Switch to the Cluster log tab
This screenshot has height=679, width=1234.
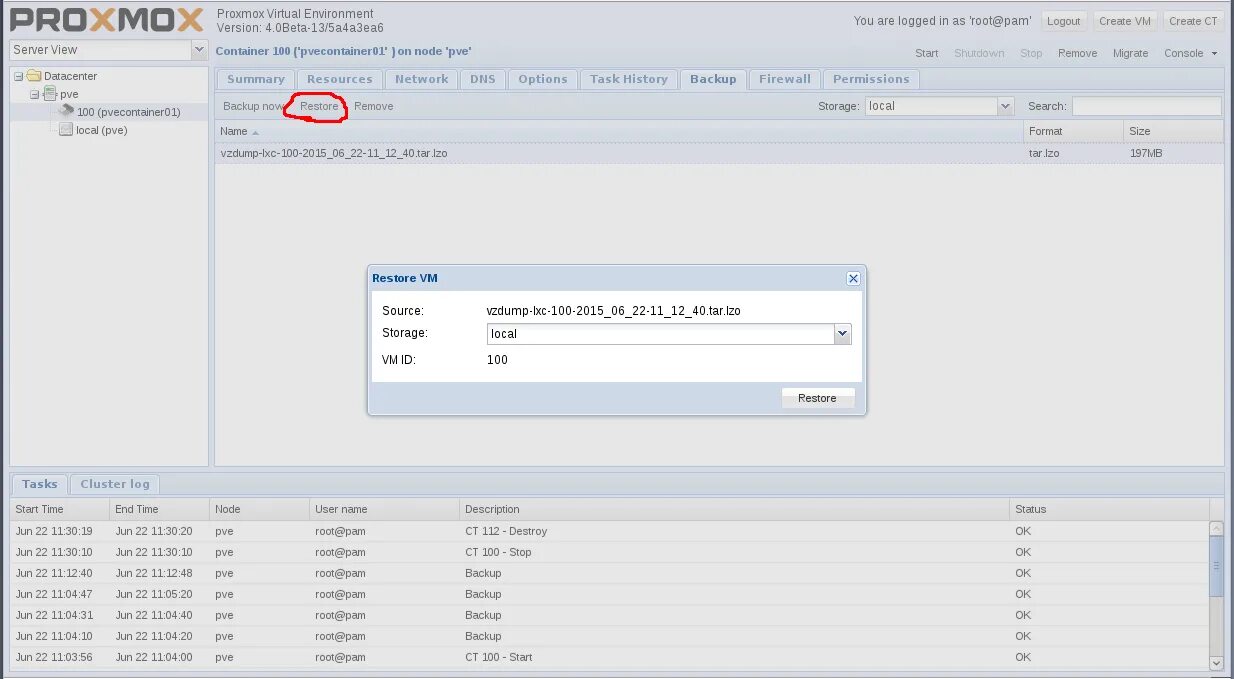(x=115, y=484)
